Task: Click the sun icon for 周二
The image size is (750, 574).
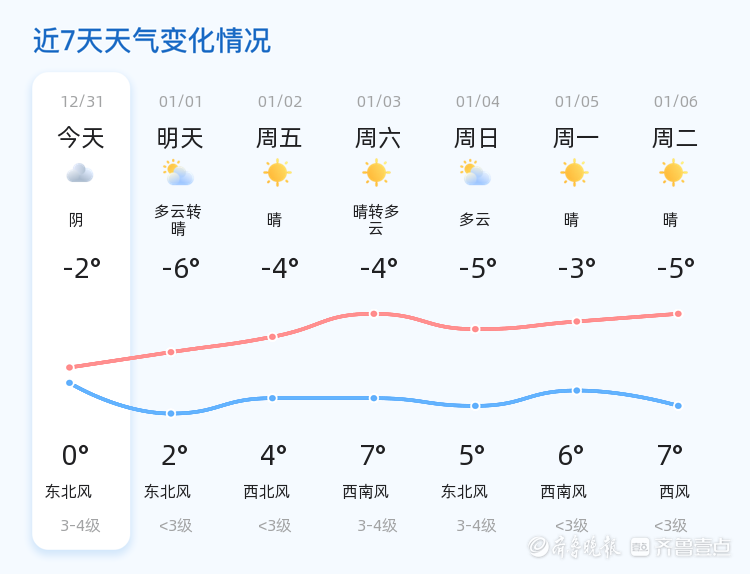Action: [673, 173]
